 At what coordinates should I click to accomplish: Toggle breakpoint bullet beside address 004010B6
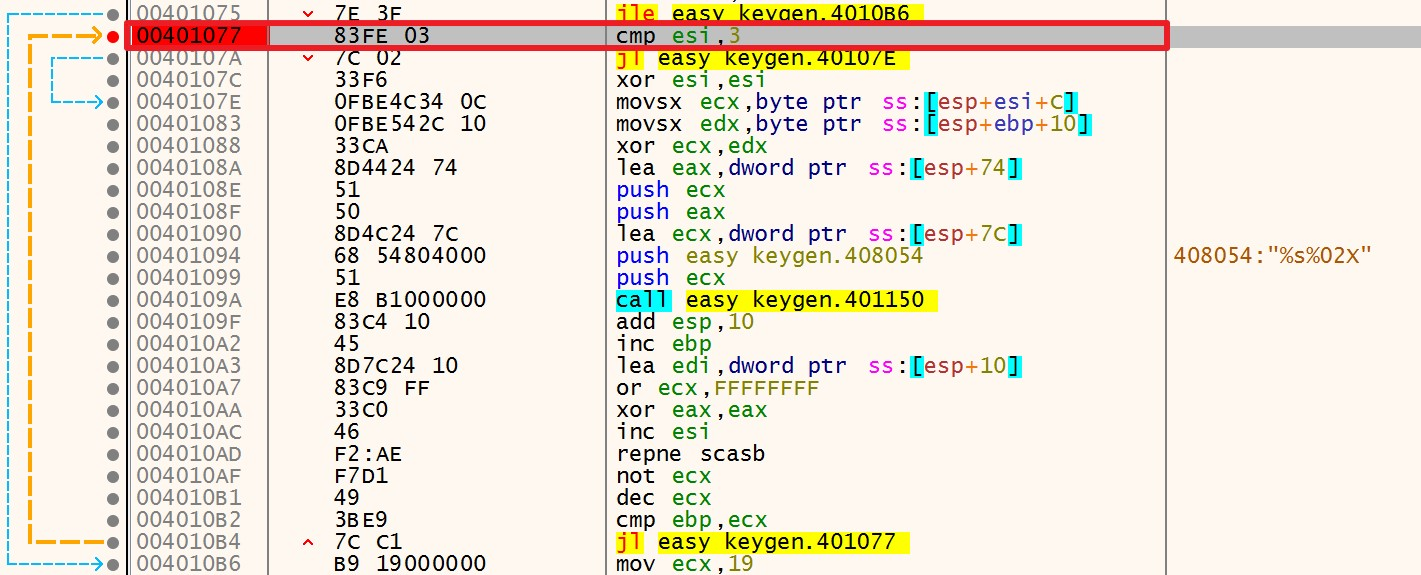coord(113,564)
